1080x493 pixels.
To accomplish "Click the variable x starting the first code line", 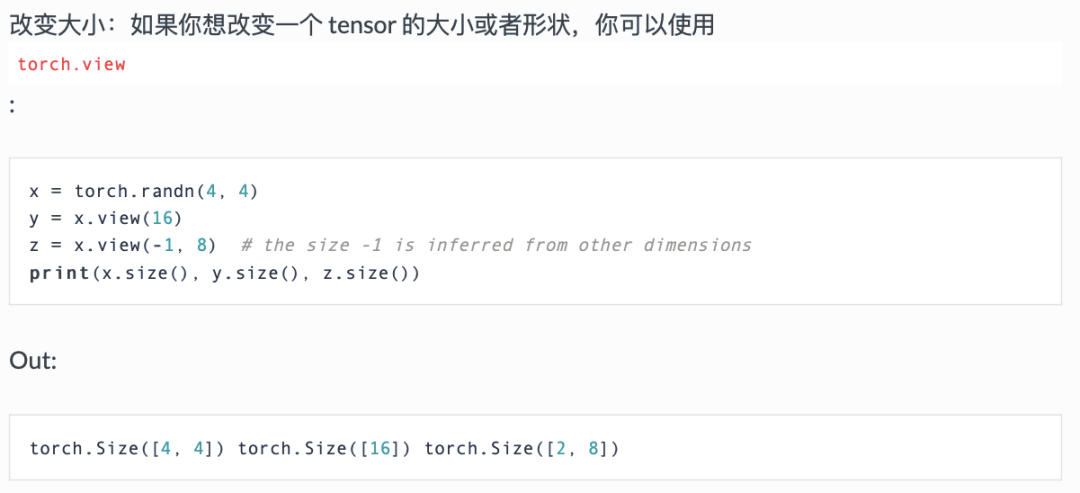I will point(35,191).
